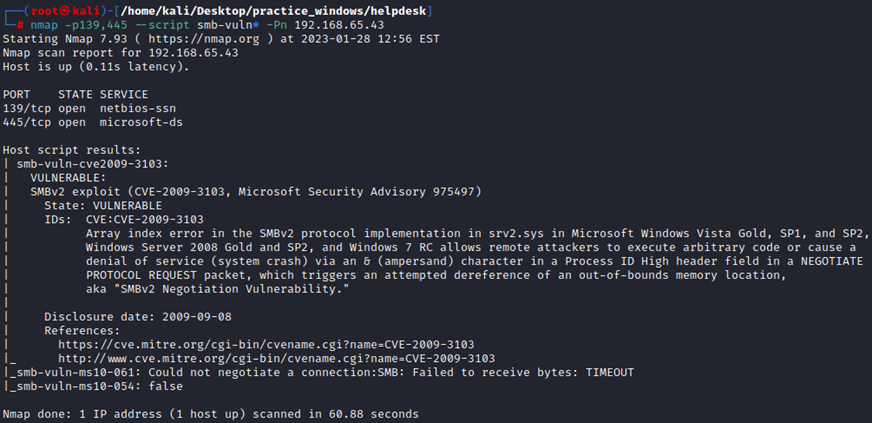Viewport: 872px width, 423px height.
Task: Click the red # root prompt symbol
Action: [x=20, y=25]
